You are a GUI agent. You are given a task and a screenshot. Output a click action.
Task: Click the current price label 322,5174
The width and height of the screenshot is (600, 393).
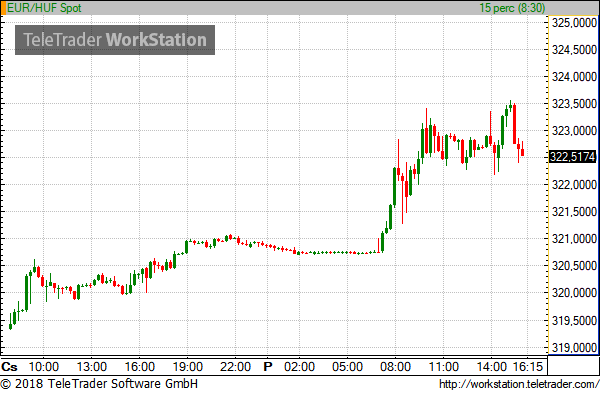click(573, 157)
